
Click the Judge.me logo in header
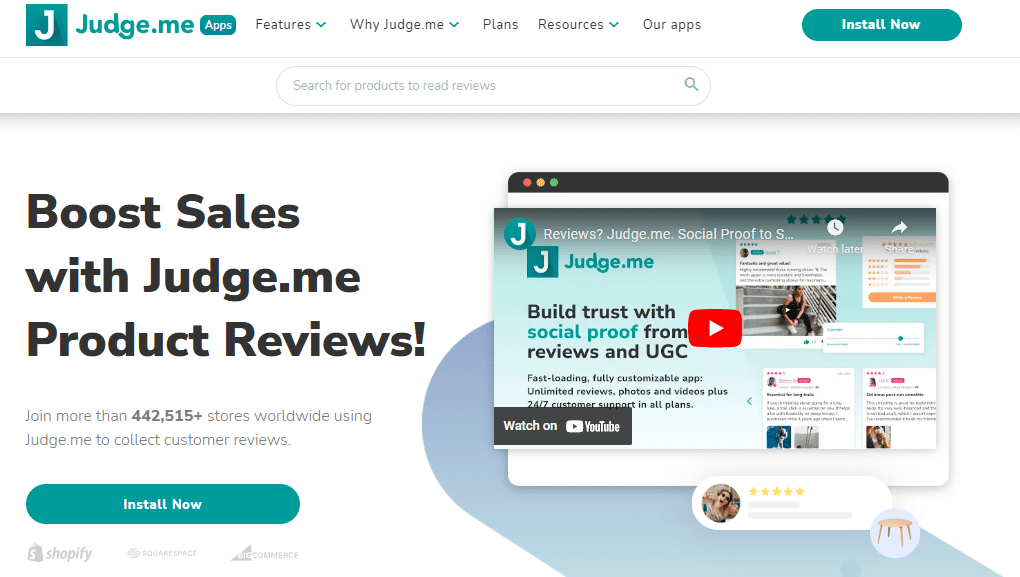[110, 25]
